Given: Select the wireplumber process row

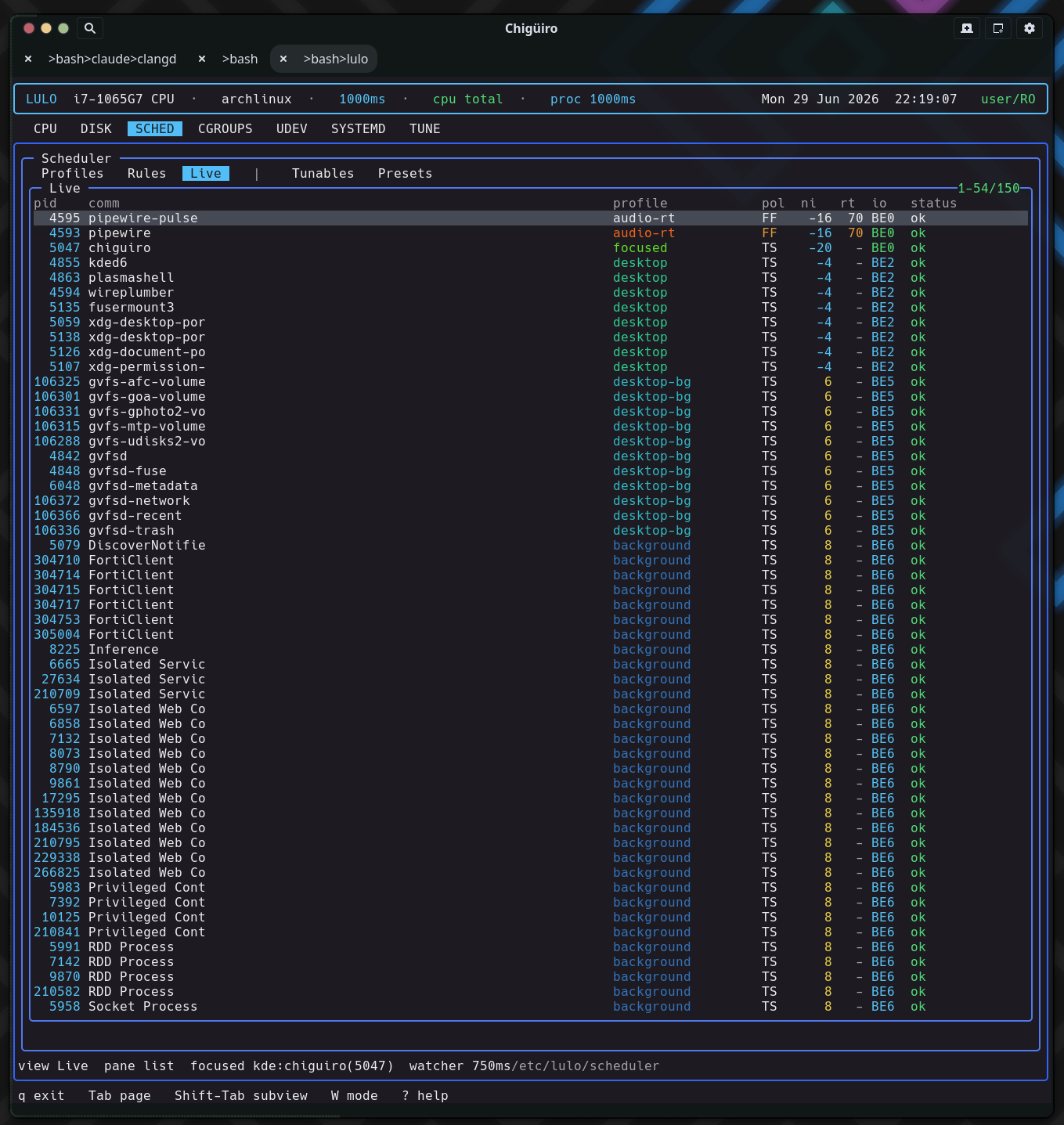Looking at the screenshot, I should [x=531, y=292].
